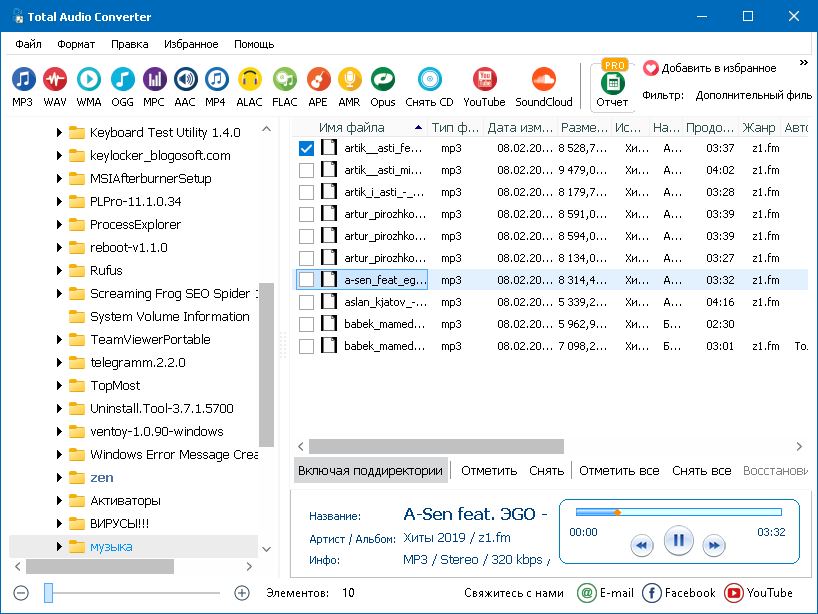This screenshot has height=614, width=818.
Task: Click the playback progress bar
Action: [679, 512]
